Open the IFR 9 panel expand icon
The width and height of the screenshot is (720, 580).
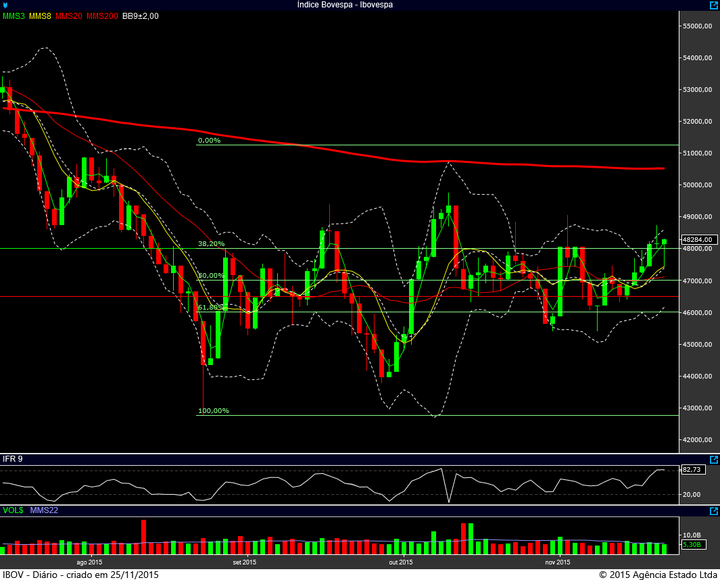[714, 459]
